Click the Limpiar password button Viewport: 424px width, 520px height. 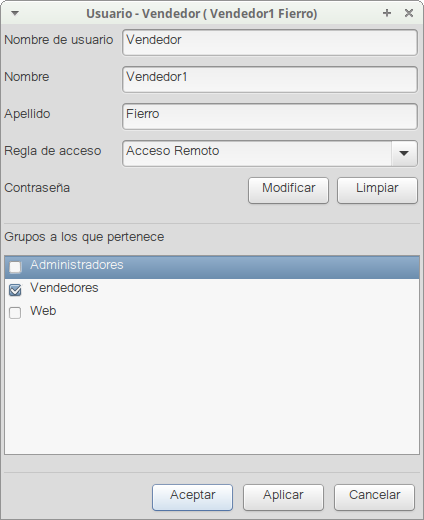pos(377,190)
